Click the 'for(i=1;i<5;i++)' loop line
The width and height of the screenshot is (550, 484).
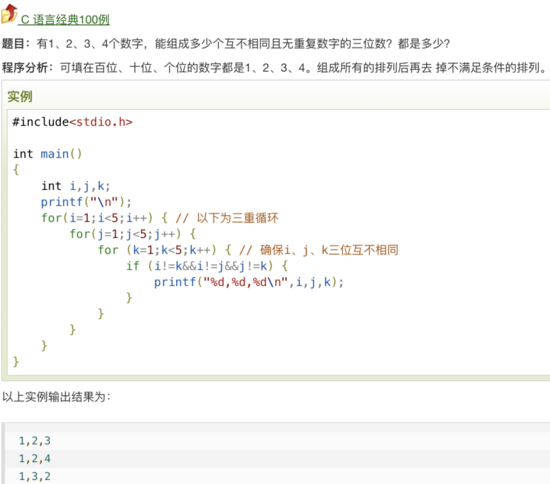[x=104, y=218]
